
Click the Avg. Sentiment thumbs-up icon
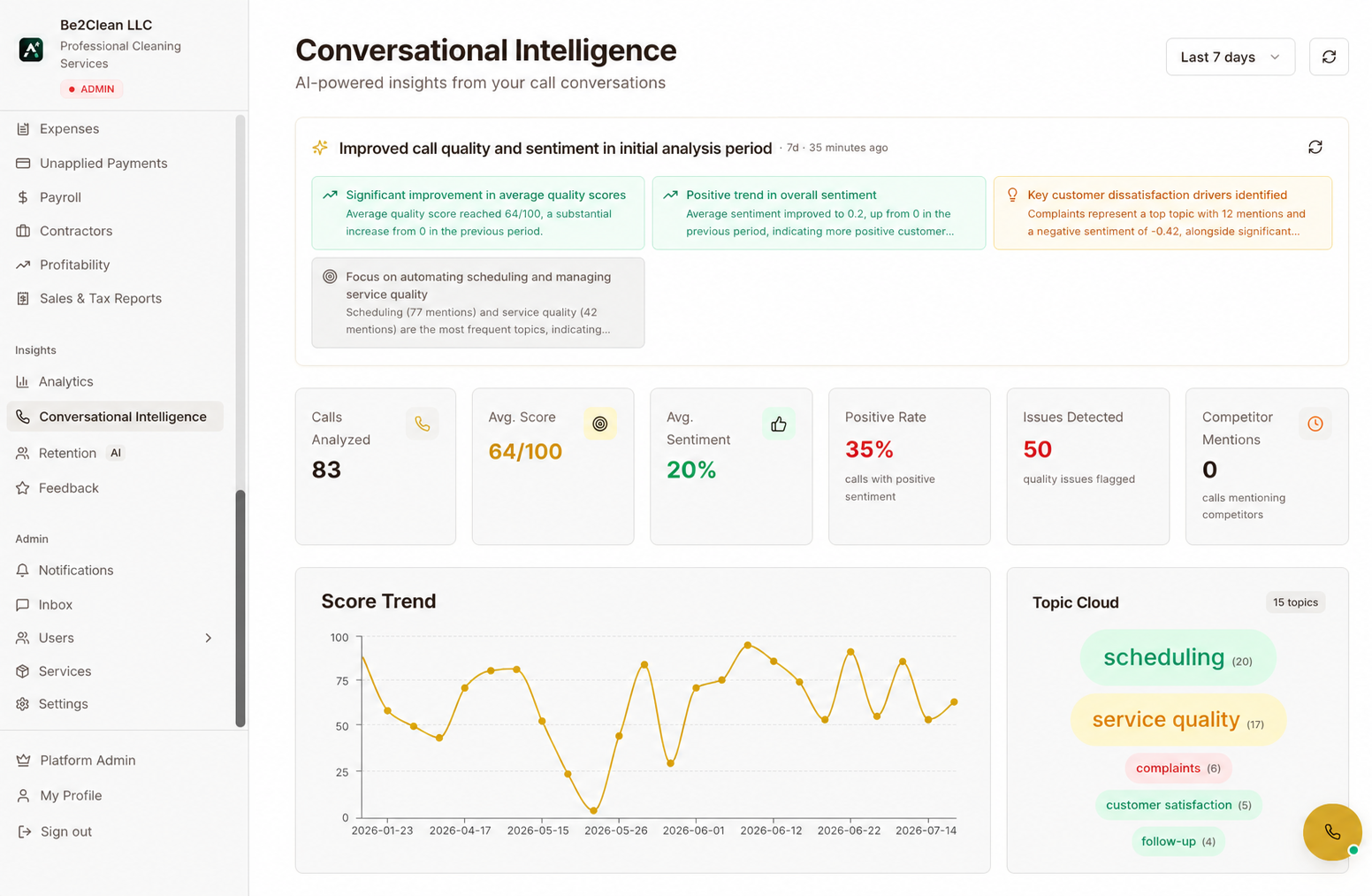[x=778, y=424]
